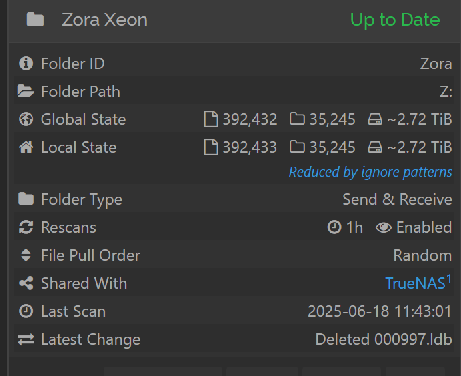Screen dimensions: 461x376
Task: Click the Folder Path open-folder icon
Action: point(26,91)
